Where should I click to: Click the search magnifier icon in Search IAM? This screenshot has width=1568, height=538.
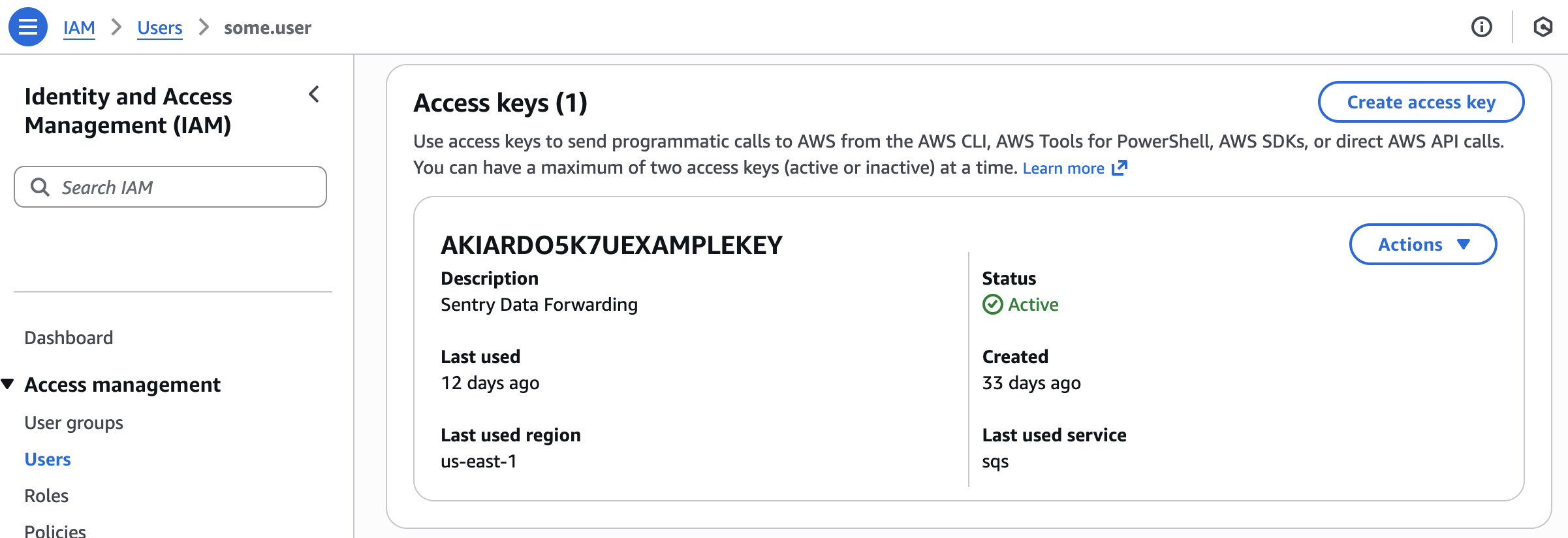click(40, 187)
